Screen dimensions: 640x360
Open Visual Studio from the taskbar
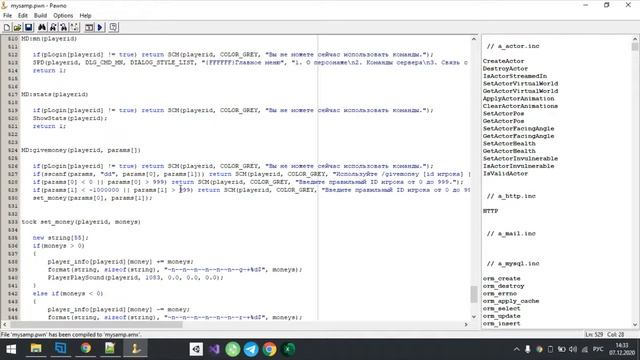[x=214, y=349]
